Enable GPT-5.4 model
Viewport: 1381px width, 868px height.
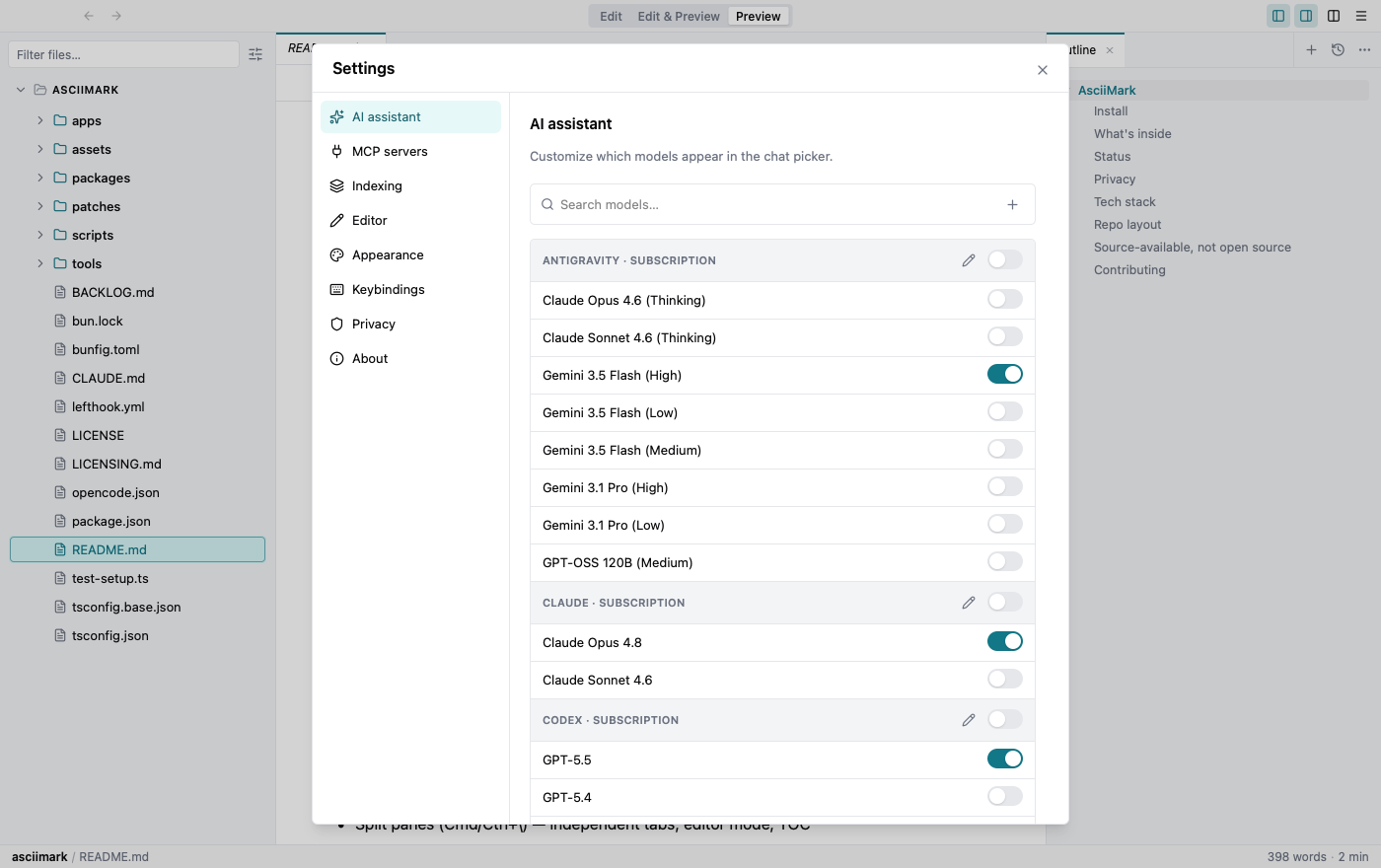[1005, 796]
